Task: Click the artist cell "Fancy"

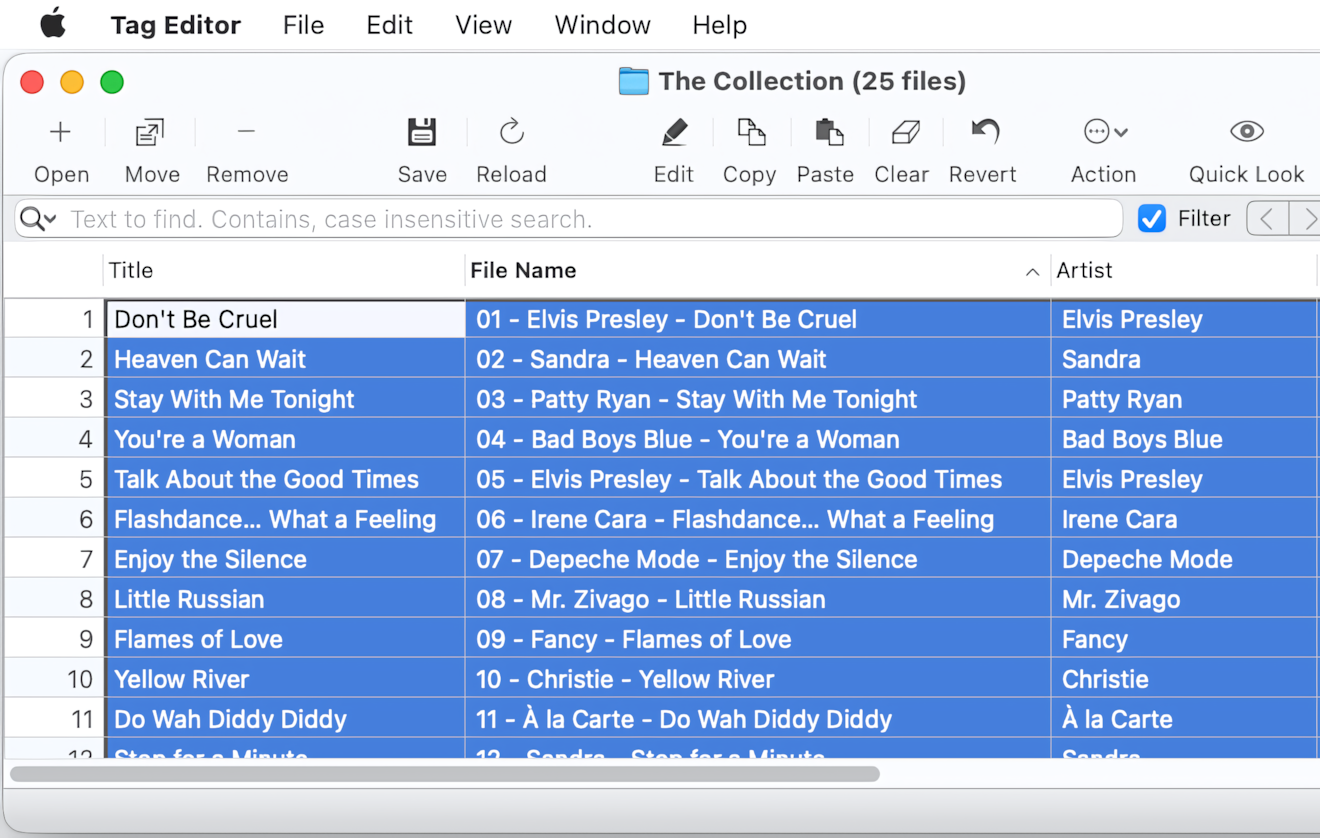Action: tap(1184, 639)
